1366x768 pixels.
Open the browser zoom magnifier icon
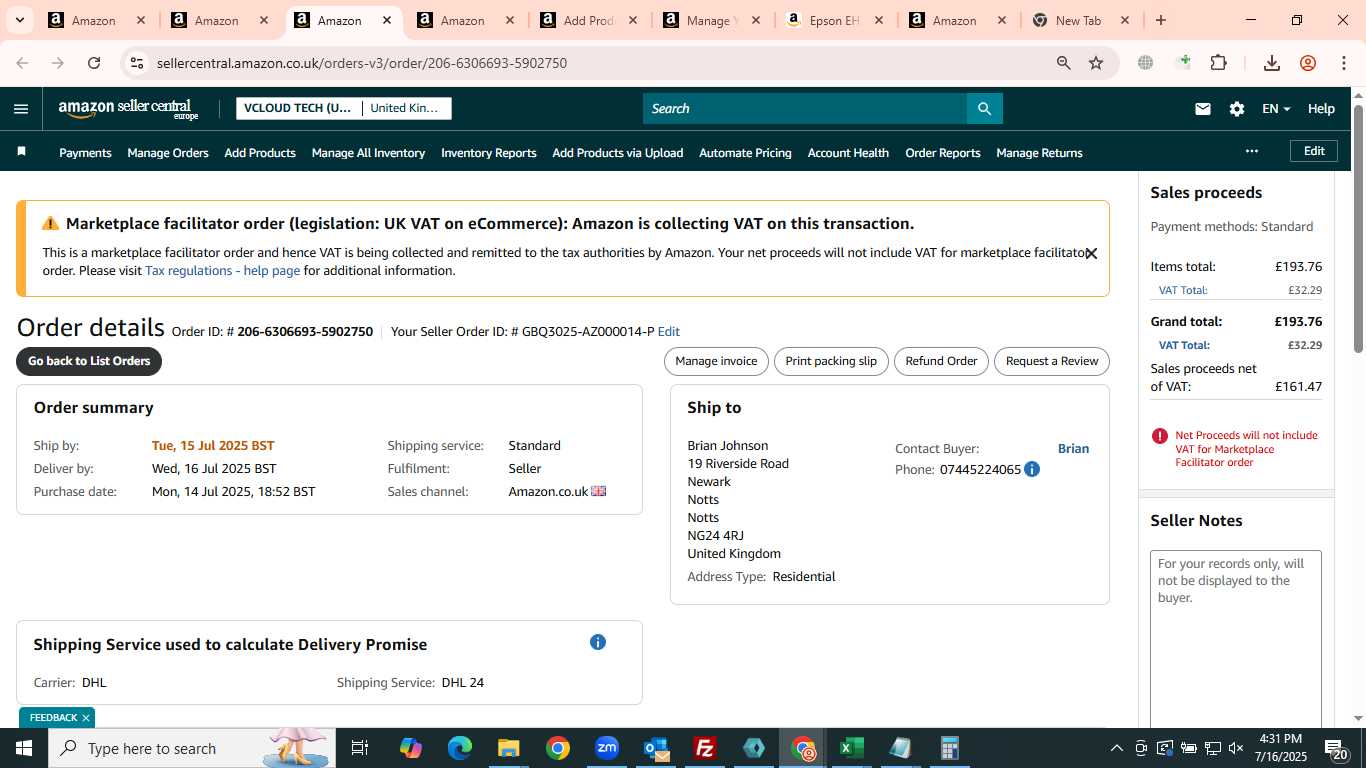[x=1064, y=63]
